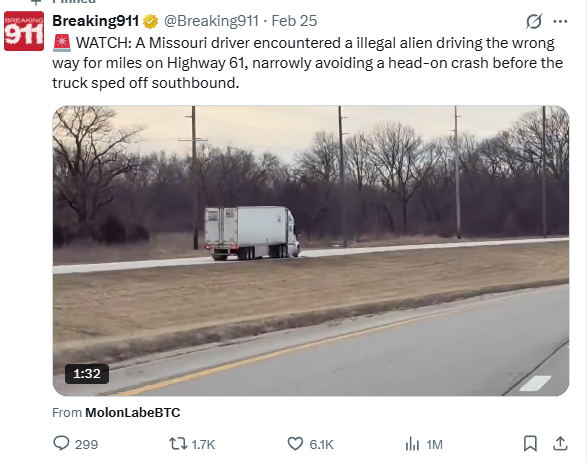Click the 299 replies count
Viewport: 588px width, 461px height.
click(86, 444)
